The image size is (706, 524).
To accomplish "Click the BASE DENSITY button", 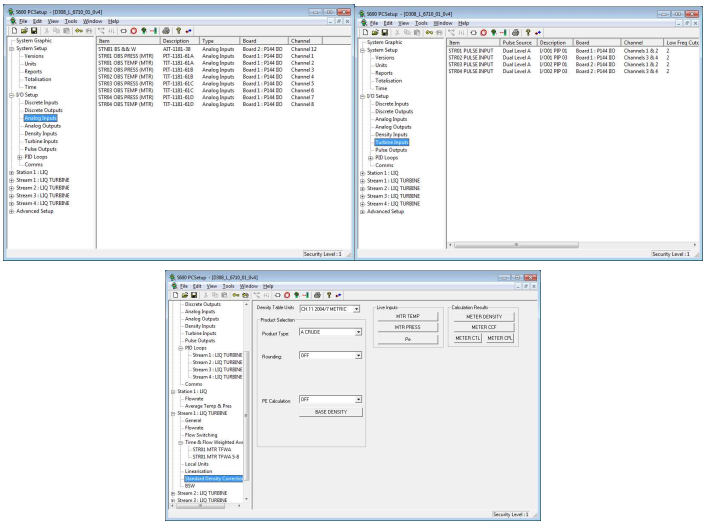I will click(331, 412).
